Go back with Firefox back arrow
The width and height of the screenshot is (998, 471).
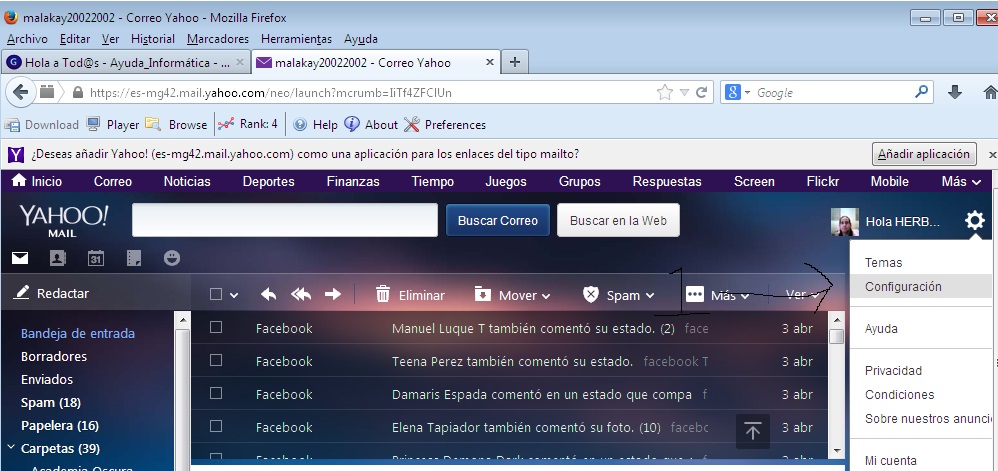20,92
